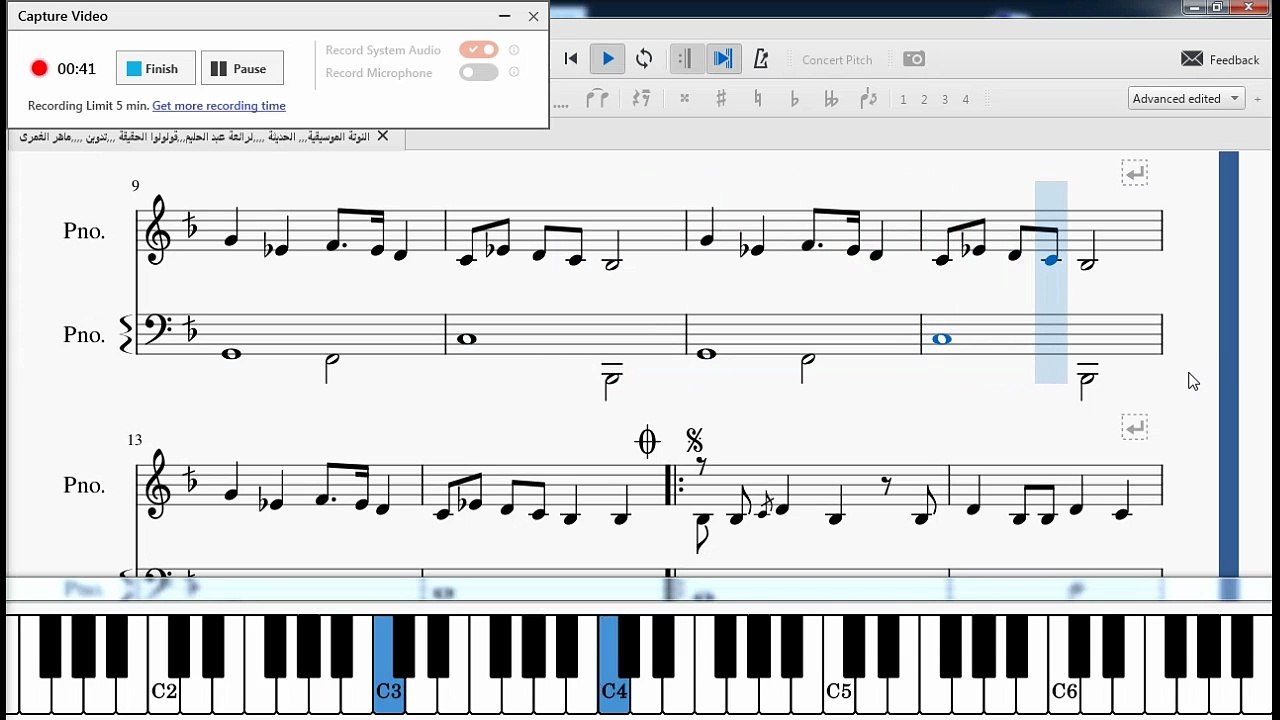Click the 00:41 recording timer

pyautogui.click(x=76, y=69)
